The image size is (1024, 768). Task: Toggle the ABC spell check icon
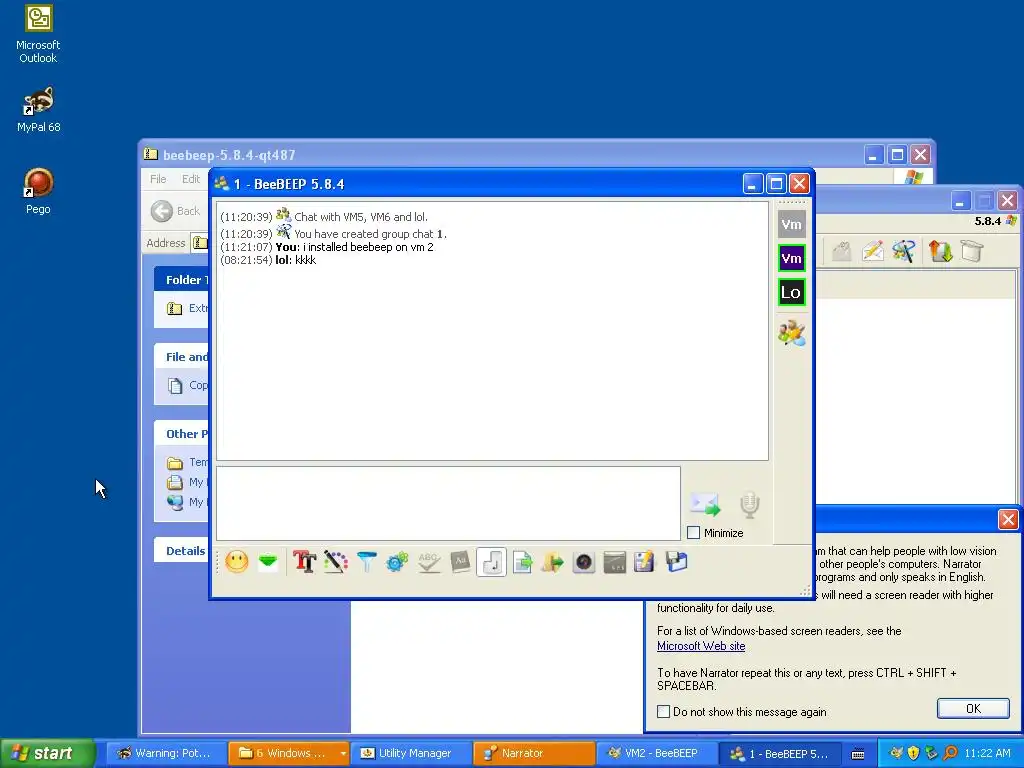pyautogui.click(x=428, y=562)
